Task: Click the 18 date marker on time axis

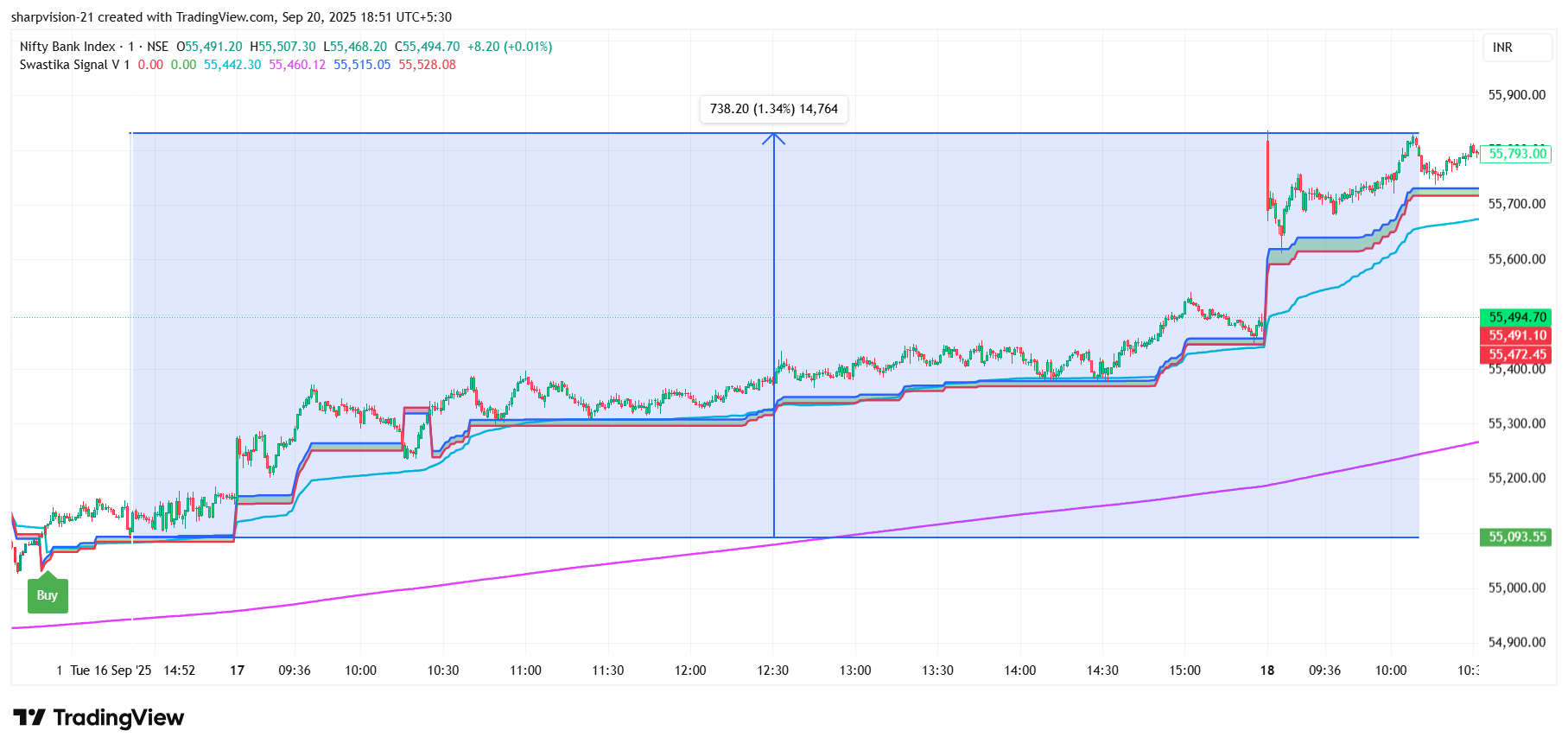Action: 1267,671
